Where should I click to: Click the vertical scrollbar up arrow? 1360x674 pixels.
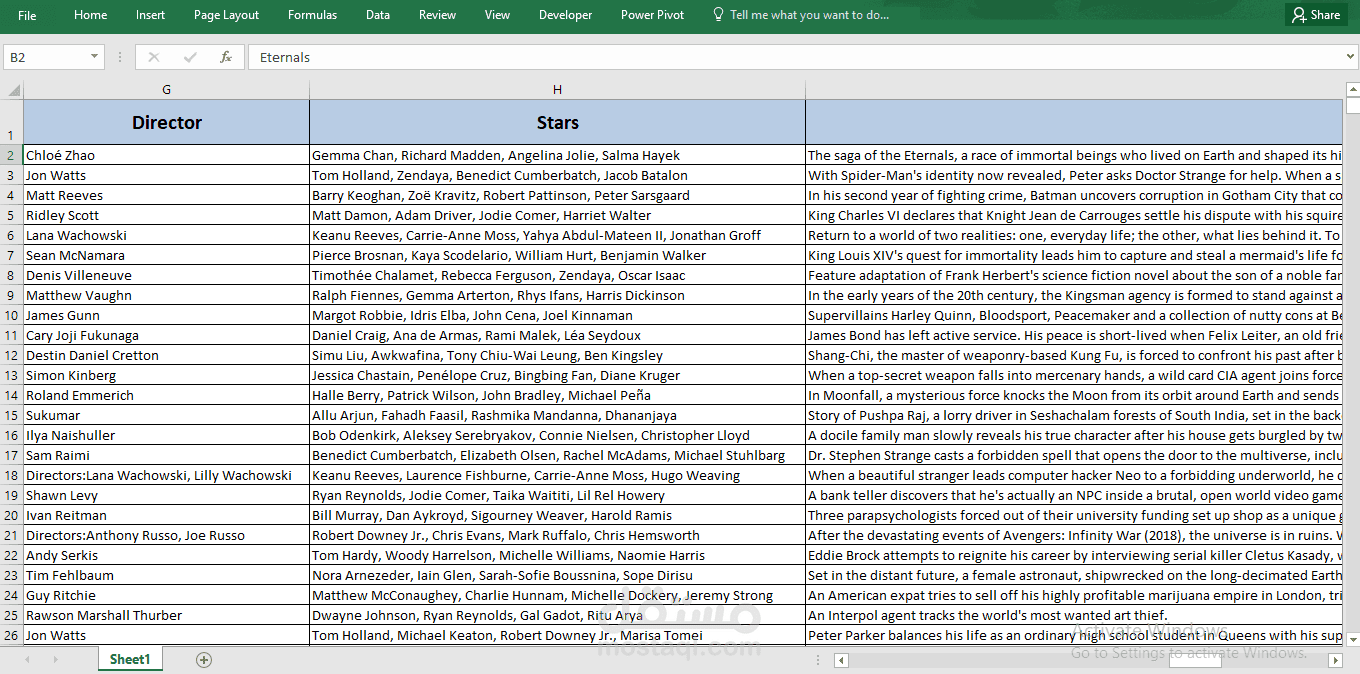click(x=1352, y=89)
